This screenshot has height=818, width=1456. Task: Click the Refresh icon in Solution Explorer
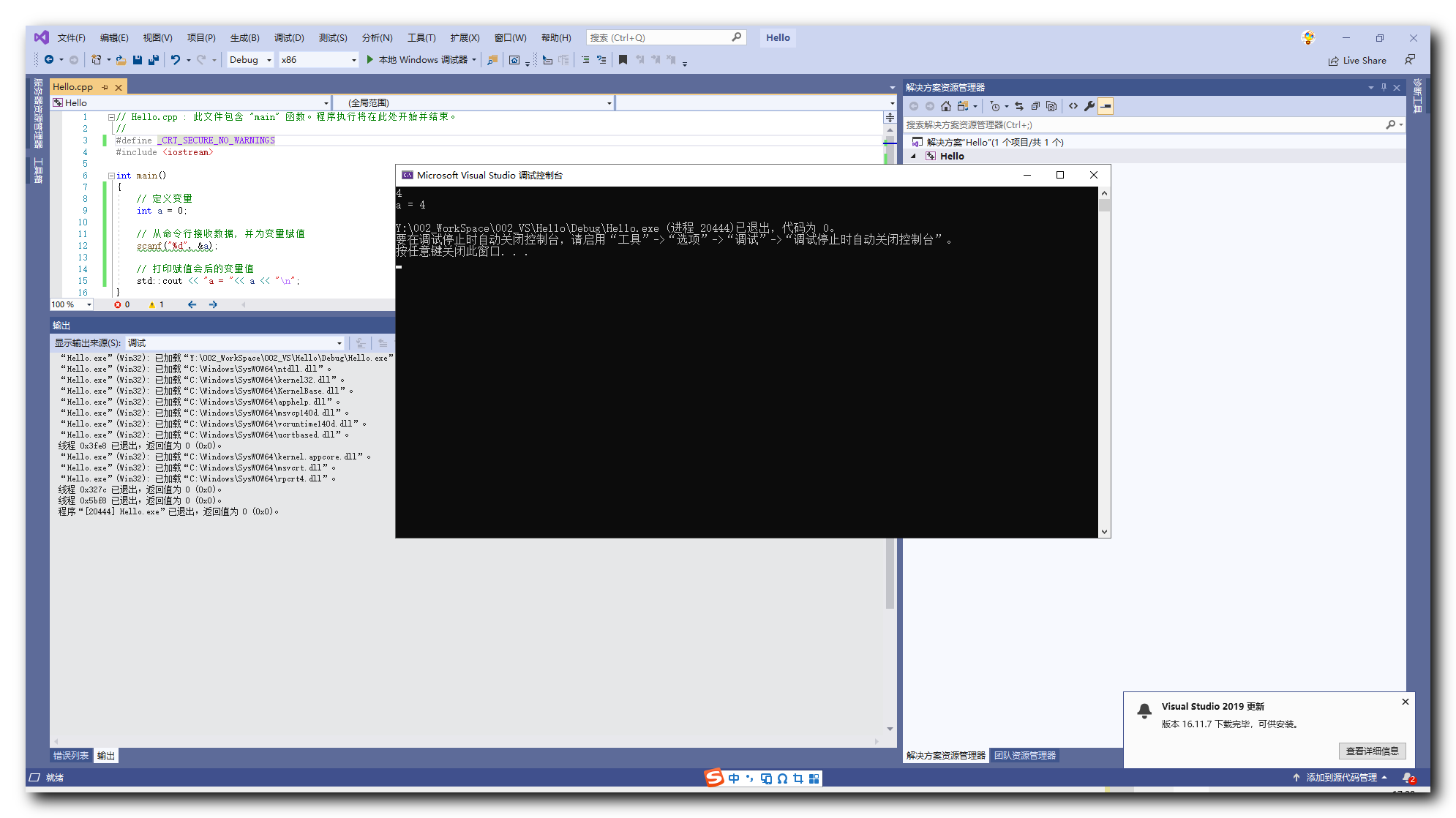click(x=1019, y=106)
